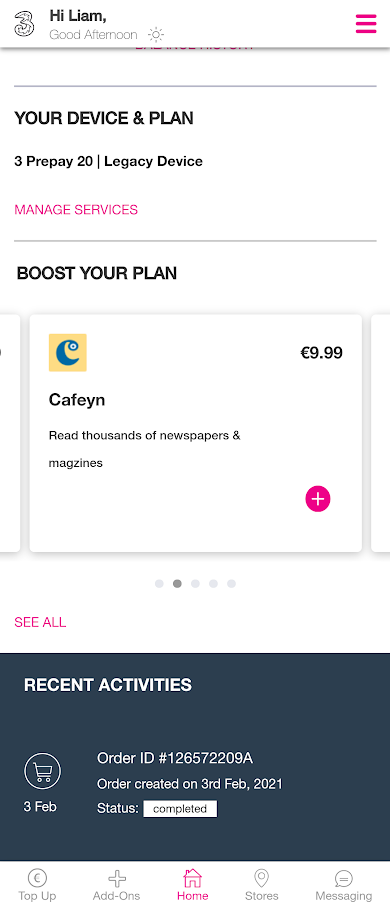
Task: Select the first carousel page dot
Action: (x=159, y=584)
